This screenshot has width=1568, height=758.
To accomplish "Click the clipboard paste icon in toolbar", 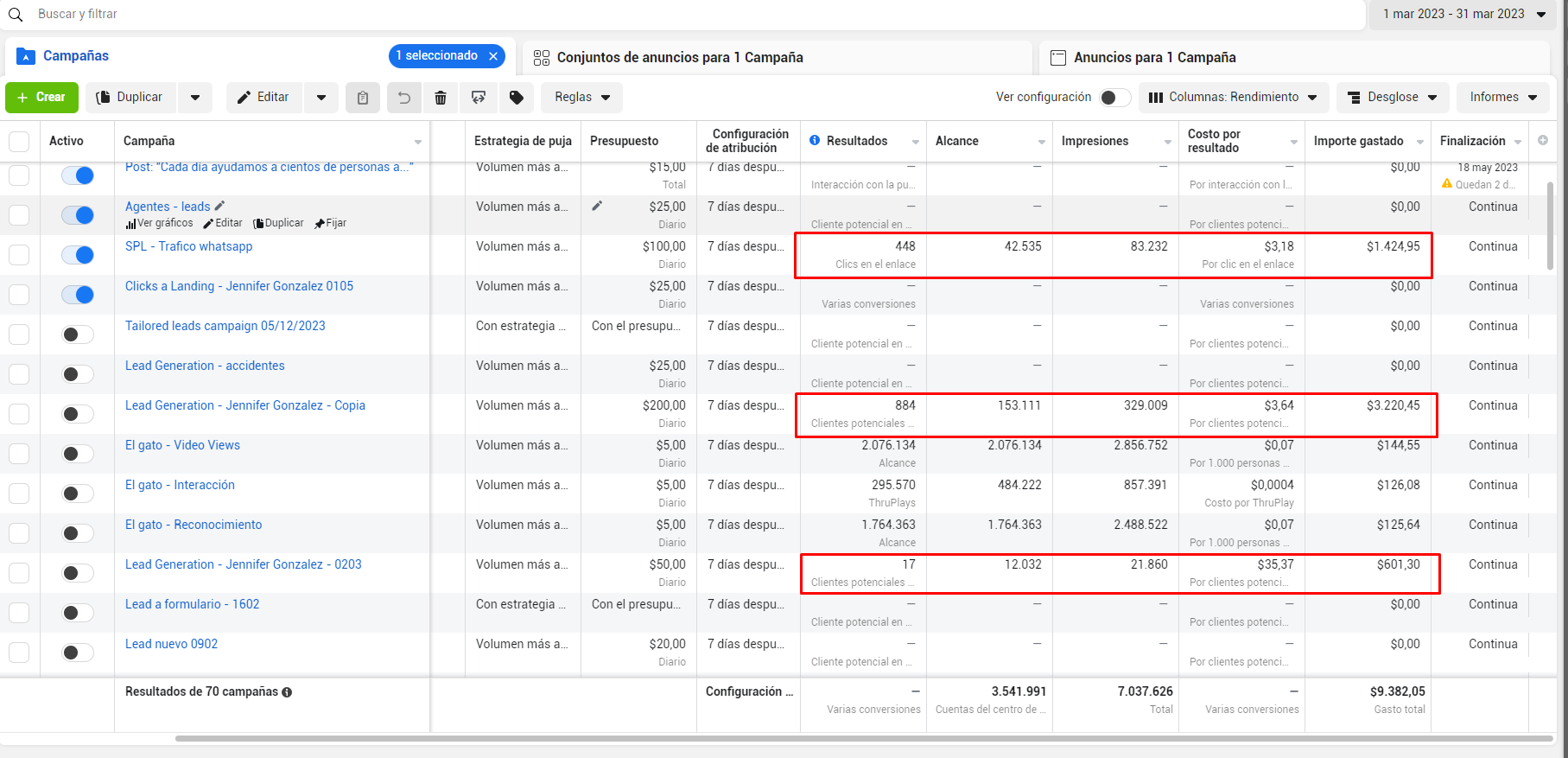I will (x=363, y=98).
